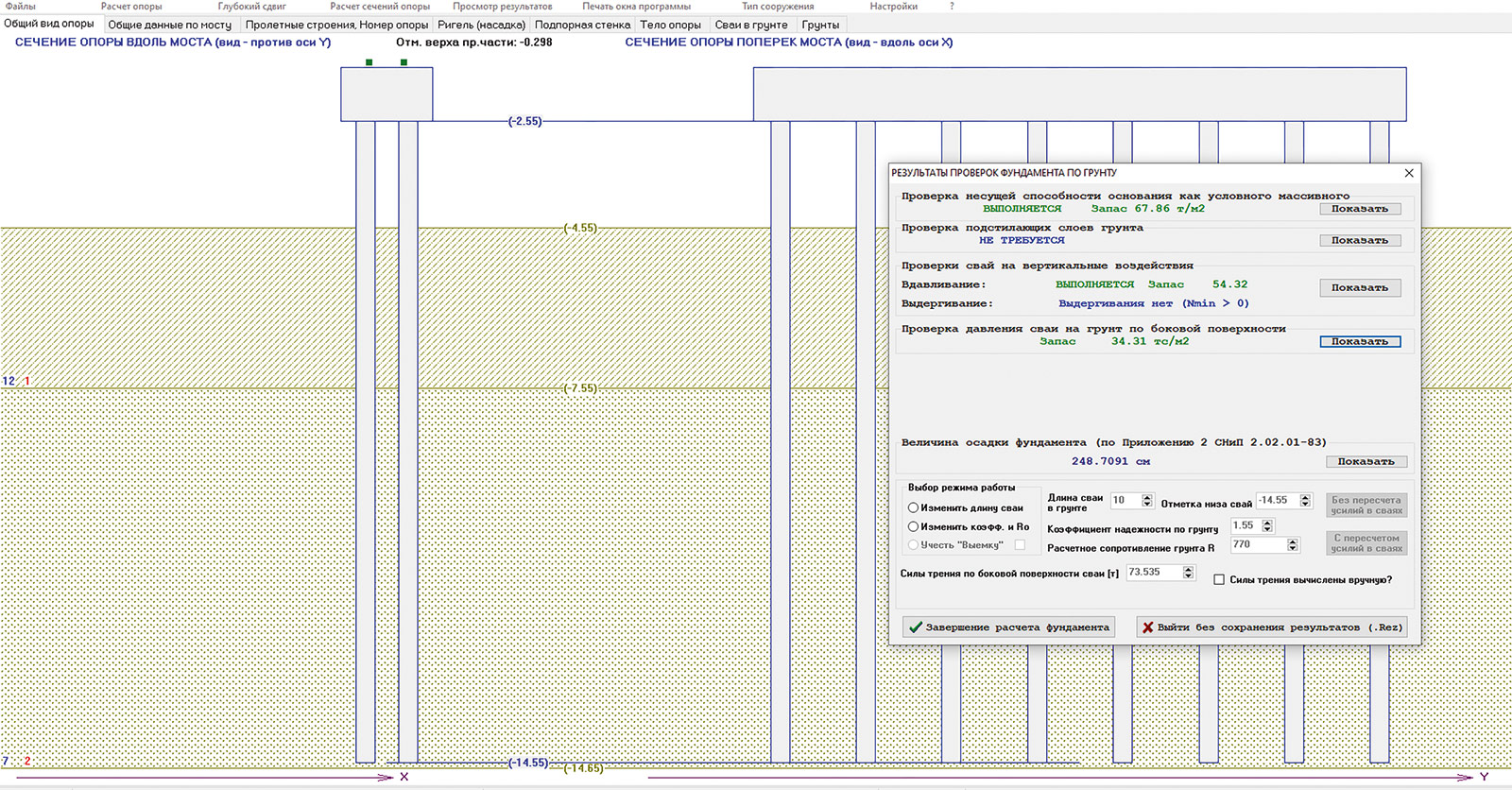
Task: Decrease the 'Отметка низа свай' spinner value
Action: coord(1305,504)
